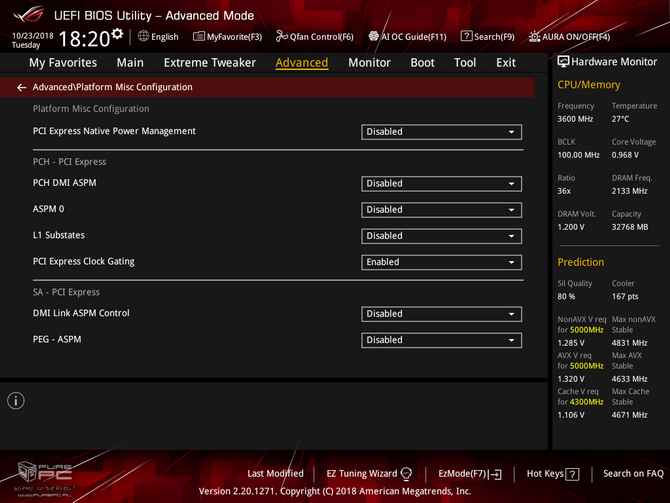
Task: Select L1 Substates label
Action: coord(59,235)
